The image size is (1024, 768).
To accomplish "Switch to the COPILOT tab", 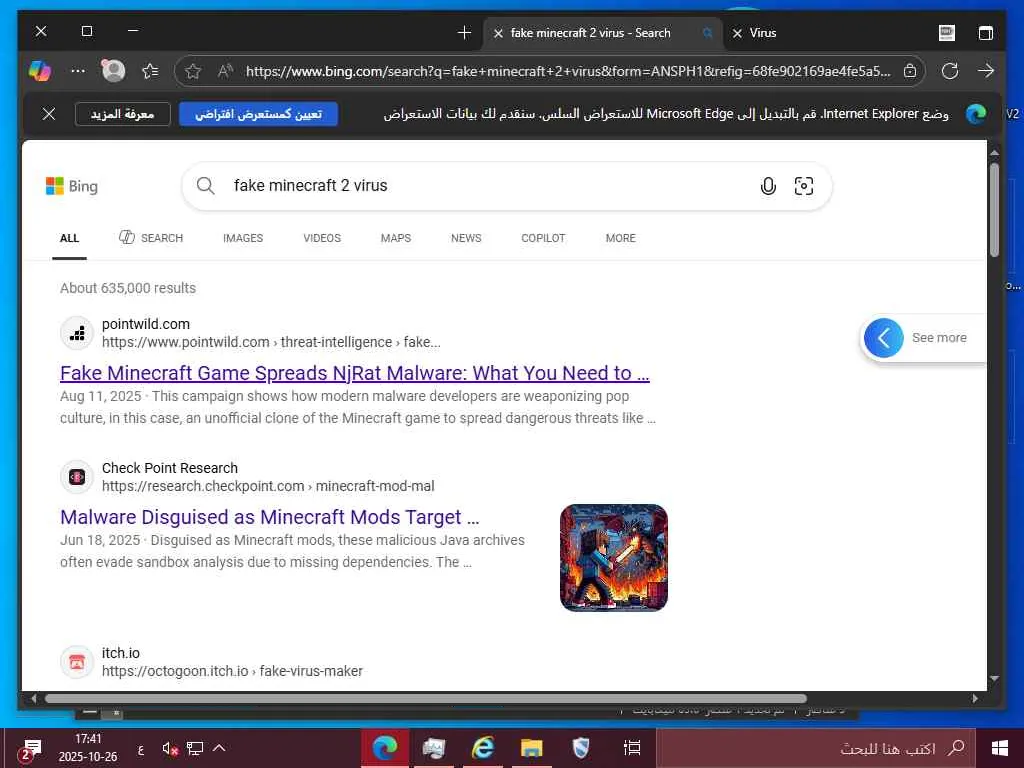I will pyautogui.click(x=543, y=238).
